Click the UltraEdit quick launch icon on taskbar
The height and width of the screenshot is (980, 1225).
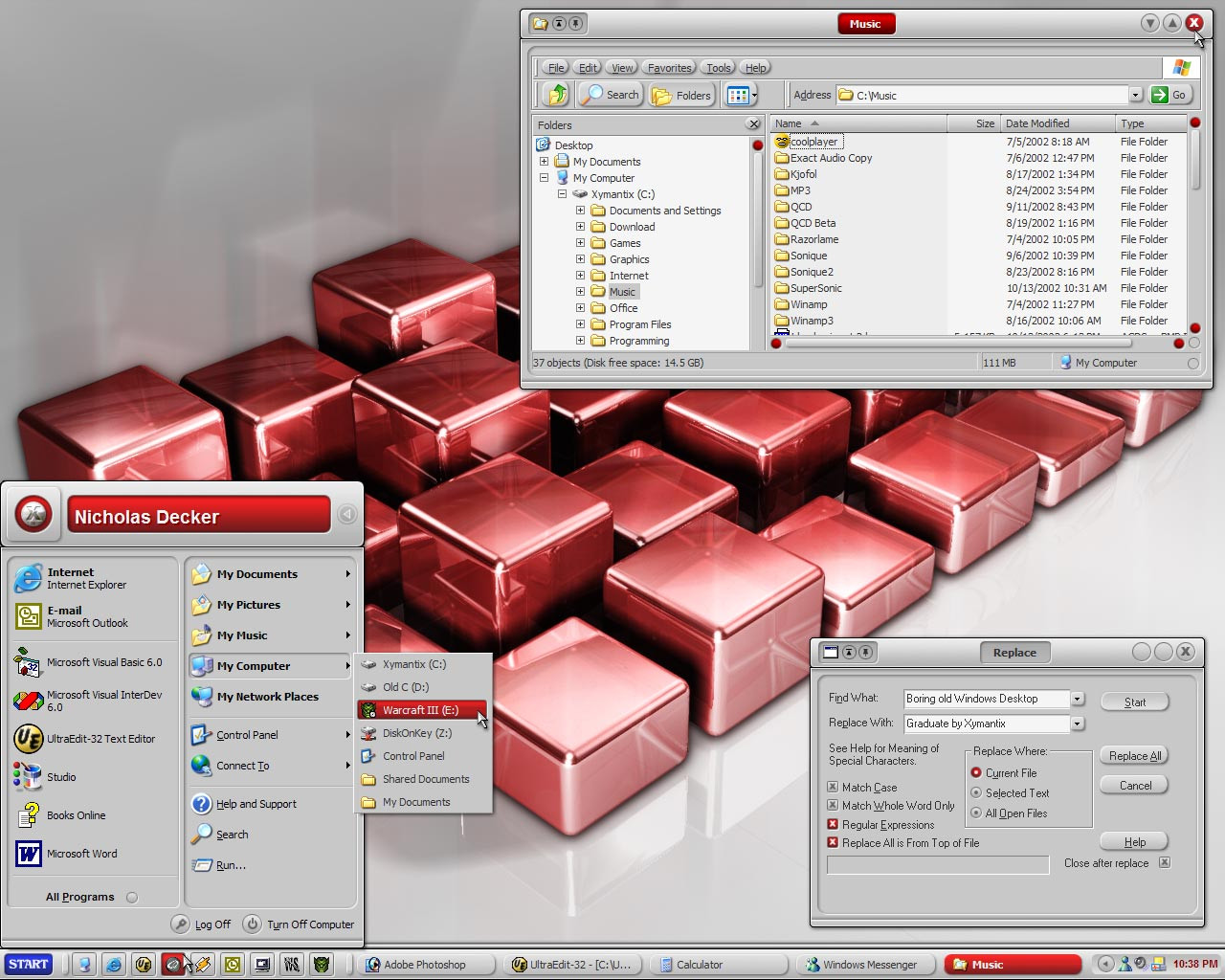[x=144, y=965]
